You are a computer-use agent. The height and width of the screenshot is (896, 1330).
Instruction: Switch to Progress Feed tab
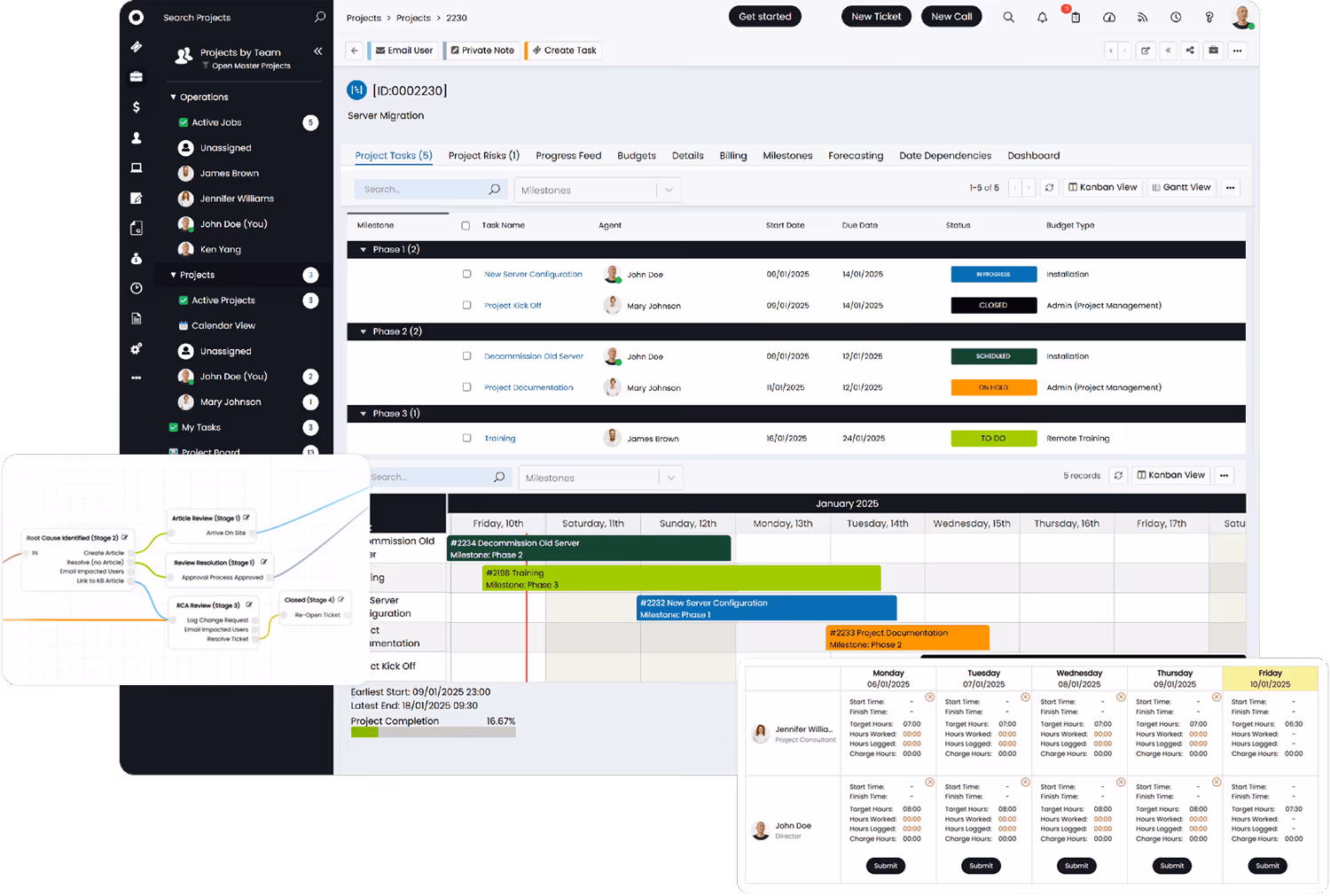[x=568, y=155]
